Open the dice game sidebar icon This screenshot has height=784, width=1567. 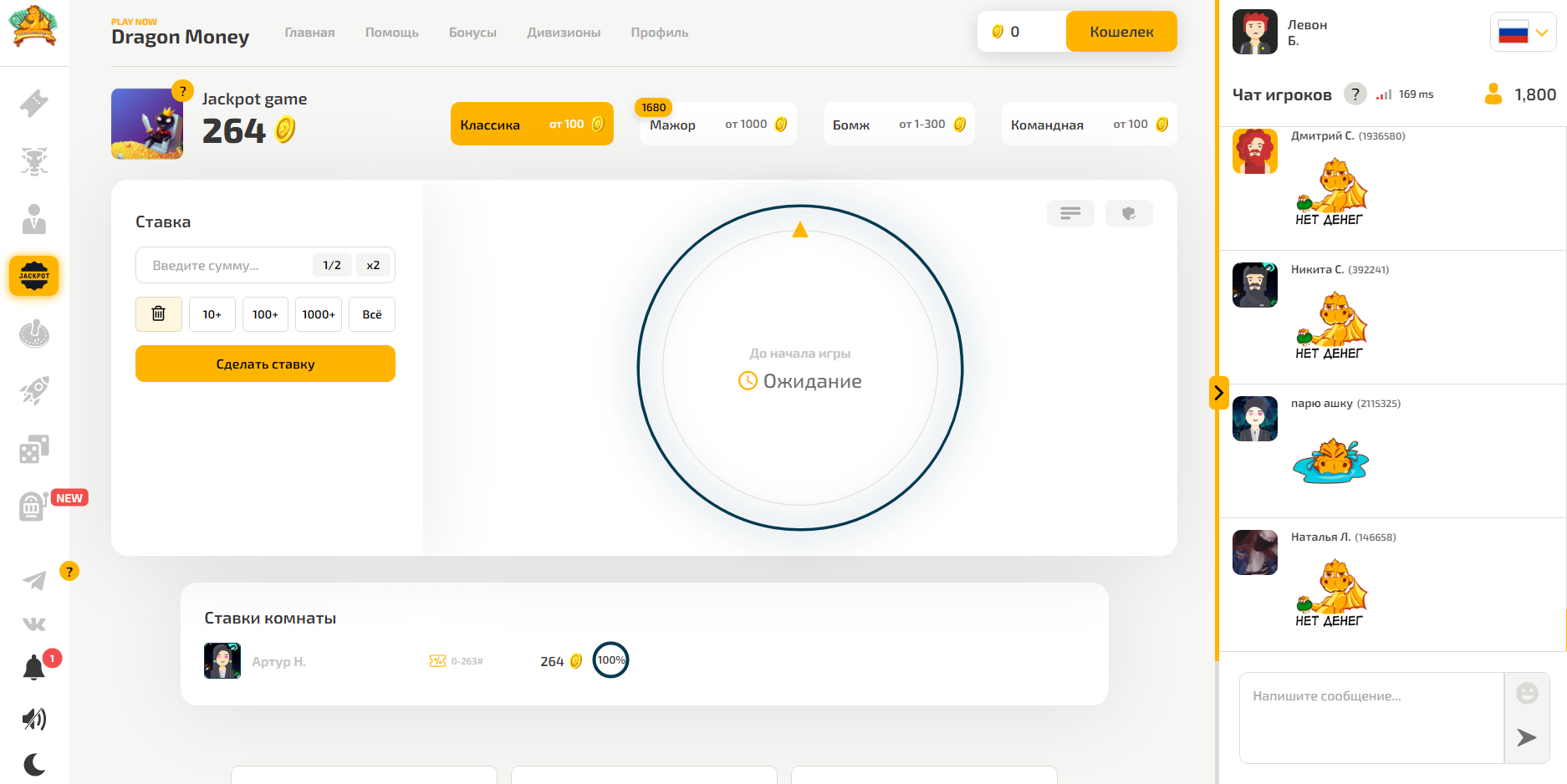(34, 449)
